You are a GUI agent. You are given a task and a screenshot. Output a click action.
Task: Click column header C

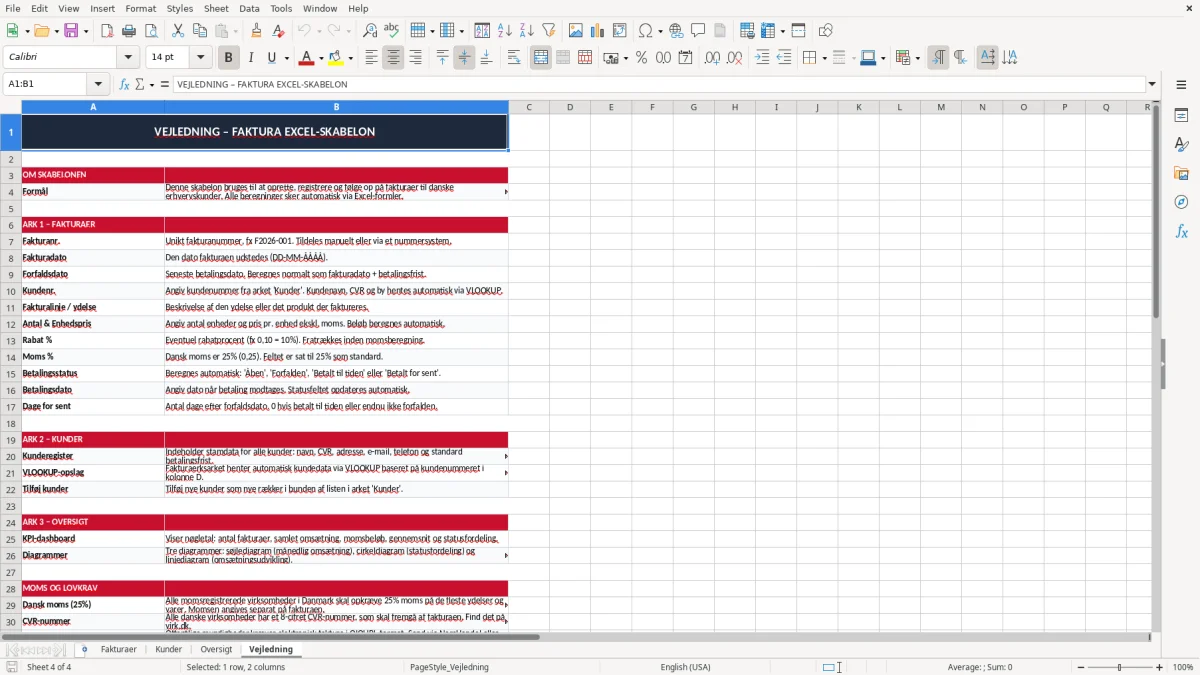point(529,107)
